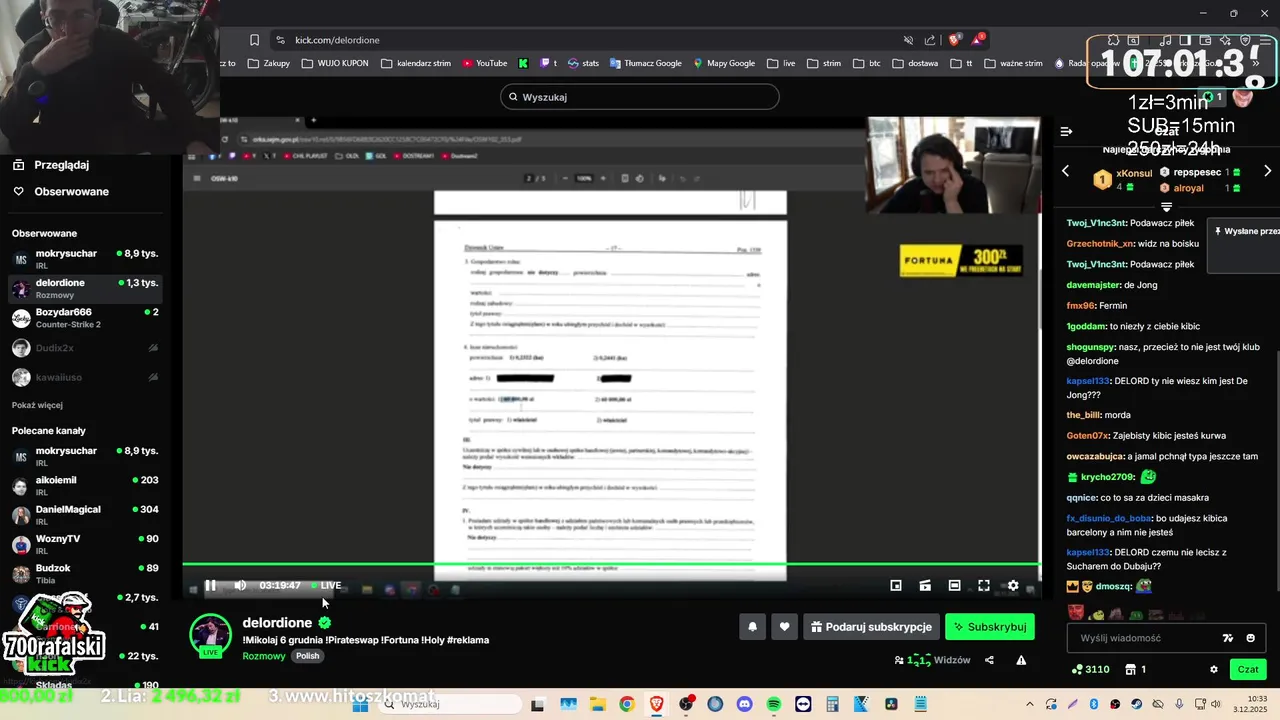Share the stream via share icon
1280x720 pixels.
click(989, 660)
